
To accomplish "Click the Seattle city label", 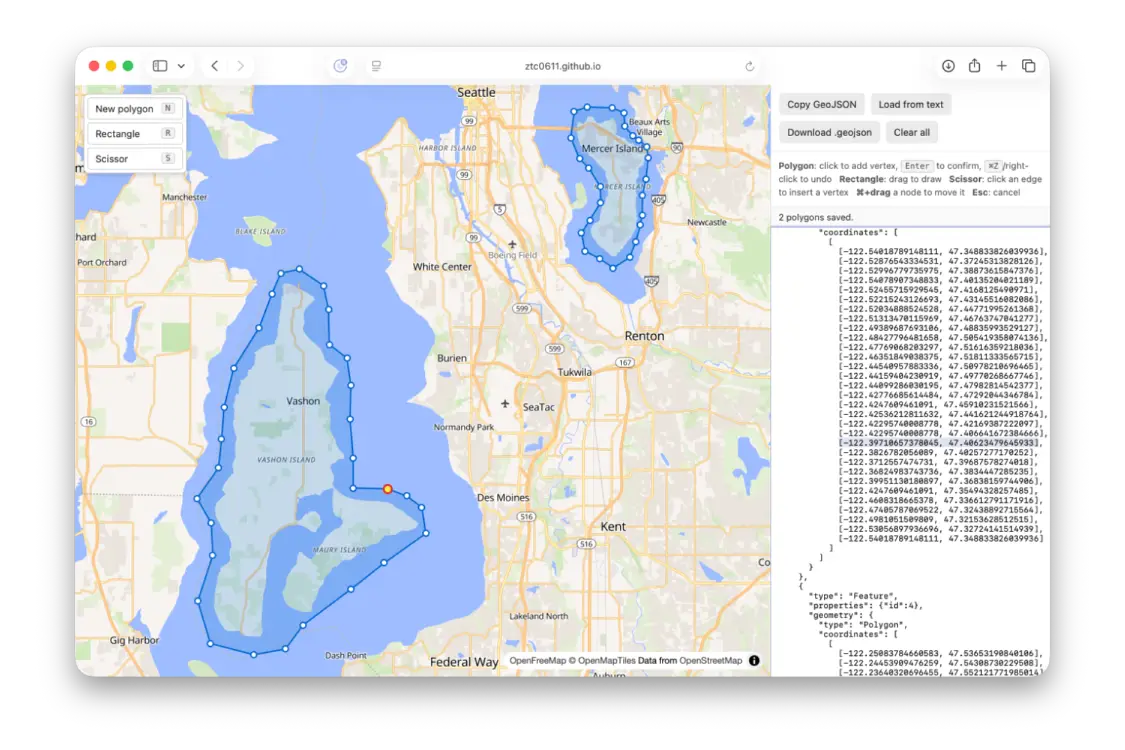I will pyautogui.click(x=476, y=93).
